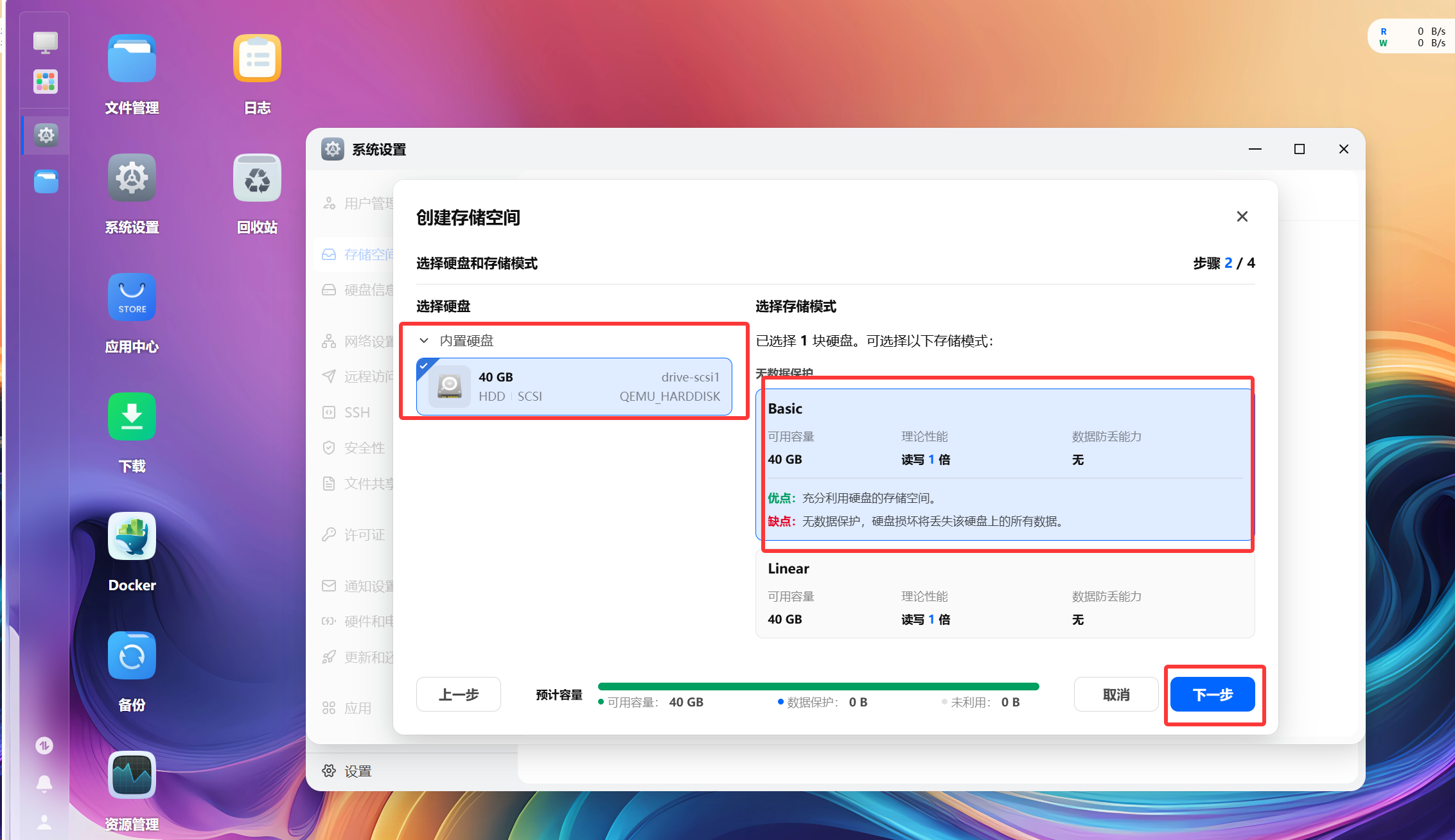Click 上一步 to go back

[x=458, y=694]
